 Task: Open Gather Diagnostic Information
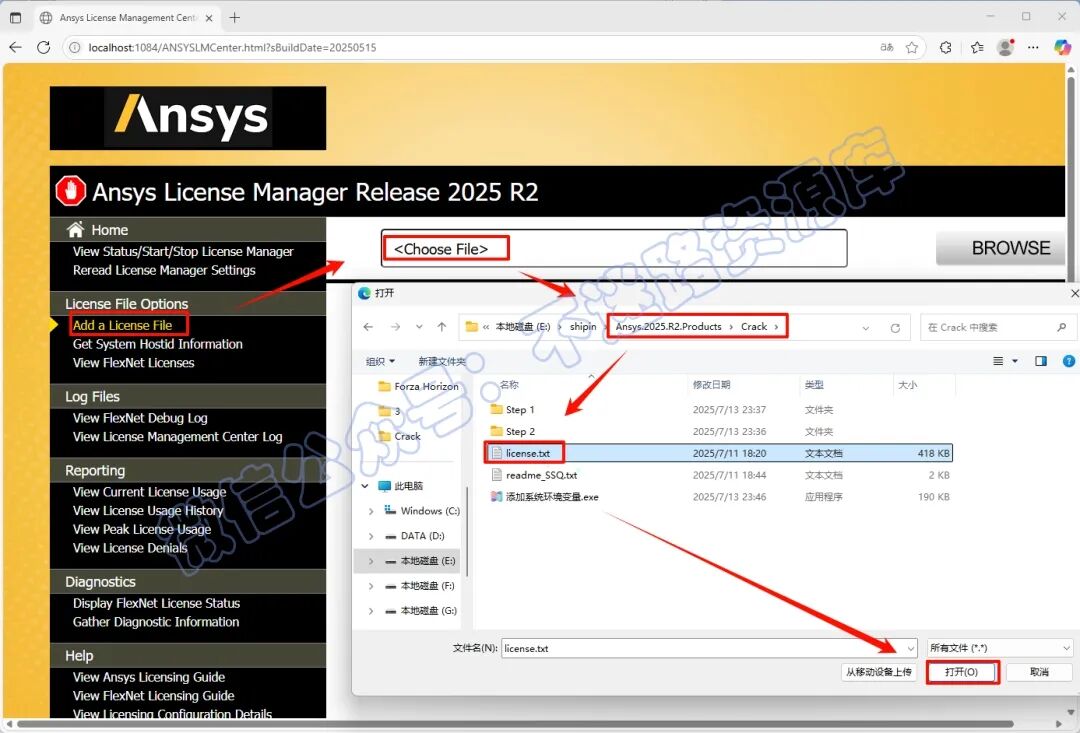coord(156,621)
